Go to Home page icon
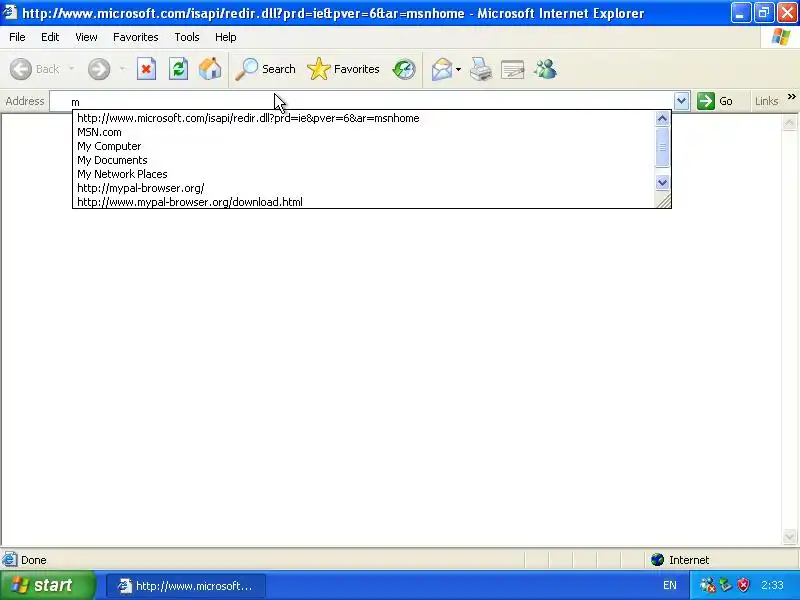 coord(210,69)
